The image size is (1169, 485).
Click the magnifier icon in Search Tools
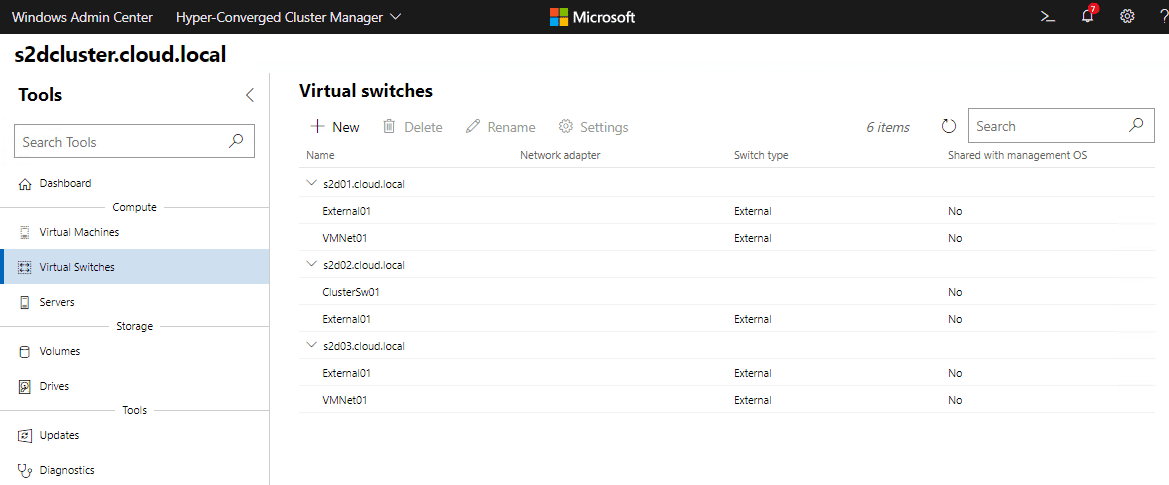236,142
